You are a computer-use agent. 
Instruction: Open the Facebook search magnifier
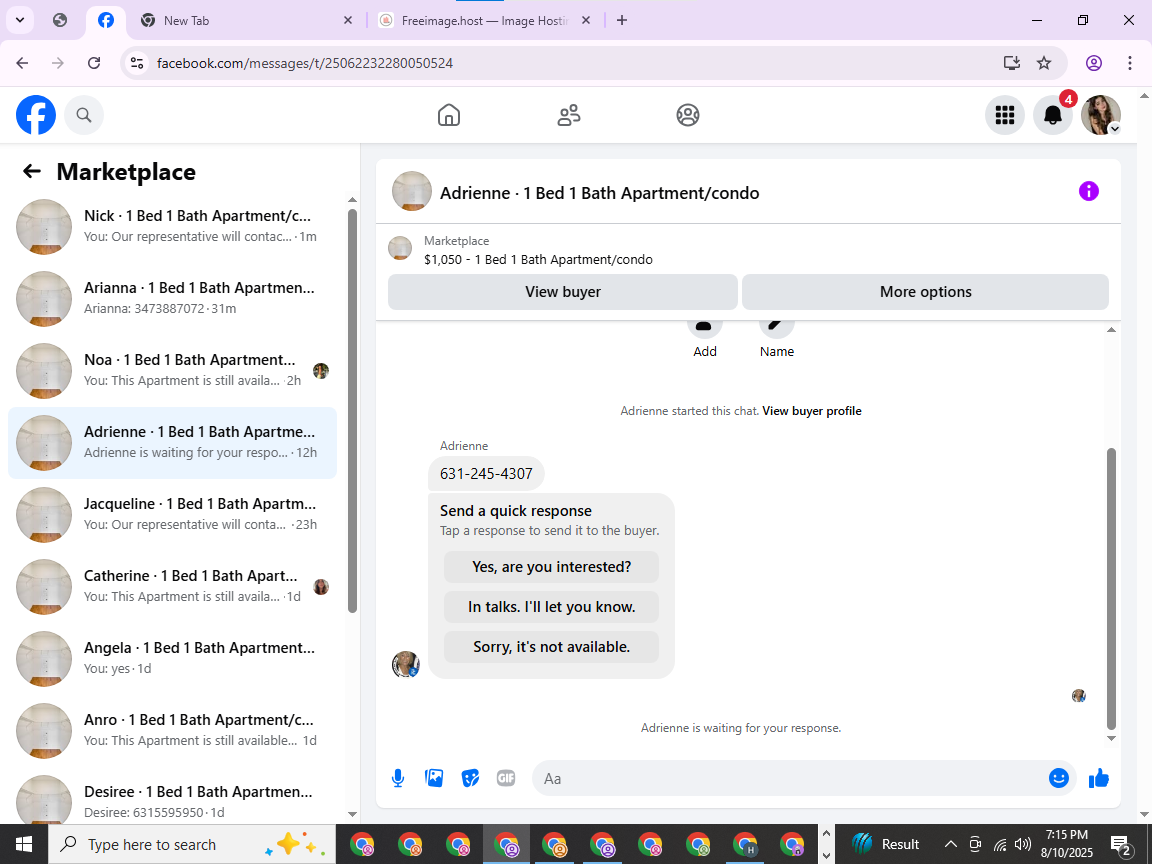coord(84,115)
